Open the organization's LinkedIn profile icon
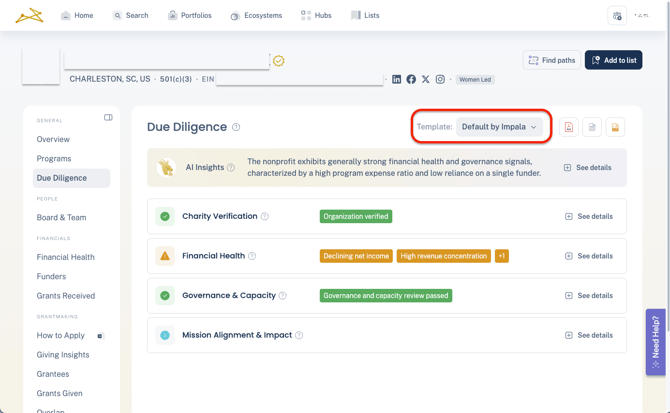The height and width of the screenshot is (413, 670). point(397,79)
